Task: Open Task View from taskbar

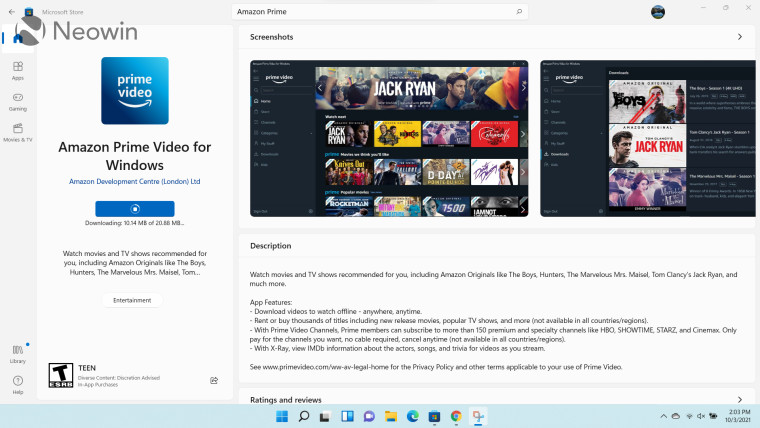Action: 325,416
